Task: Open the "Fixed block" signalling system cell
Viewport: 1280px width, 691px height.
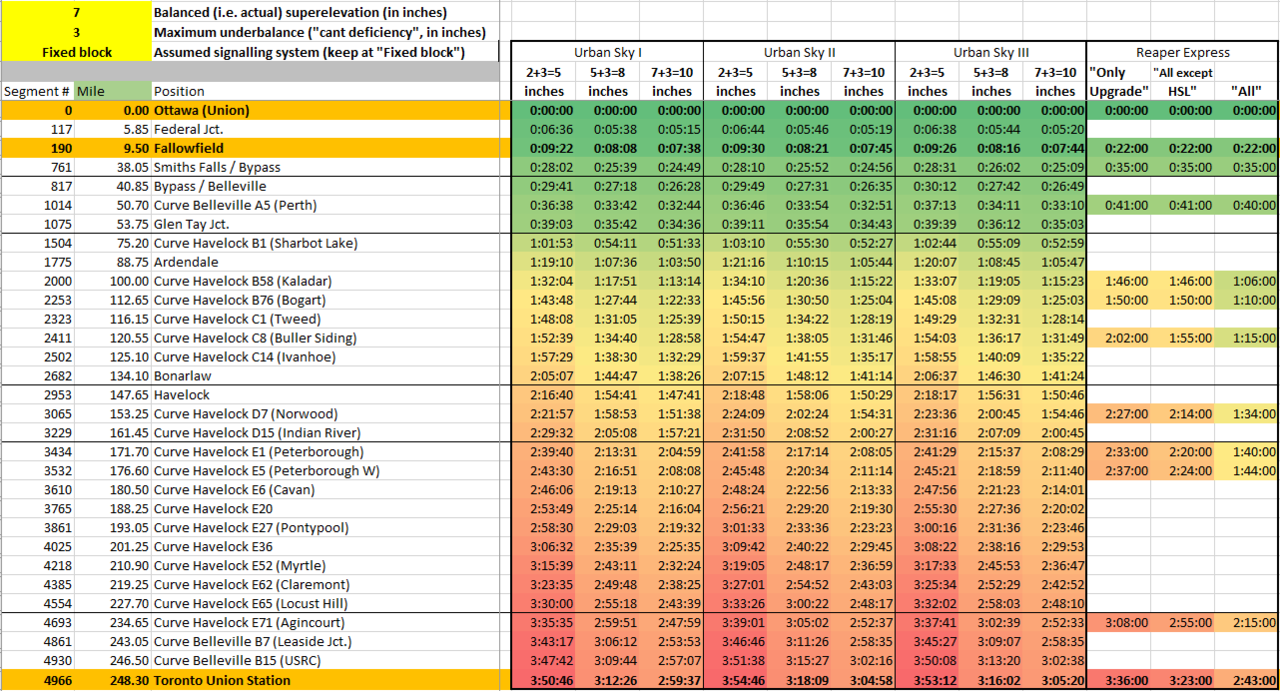Action: point(77,52)
